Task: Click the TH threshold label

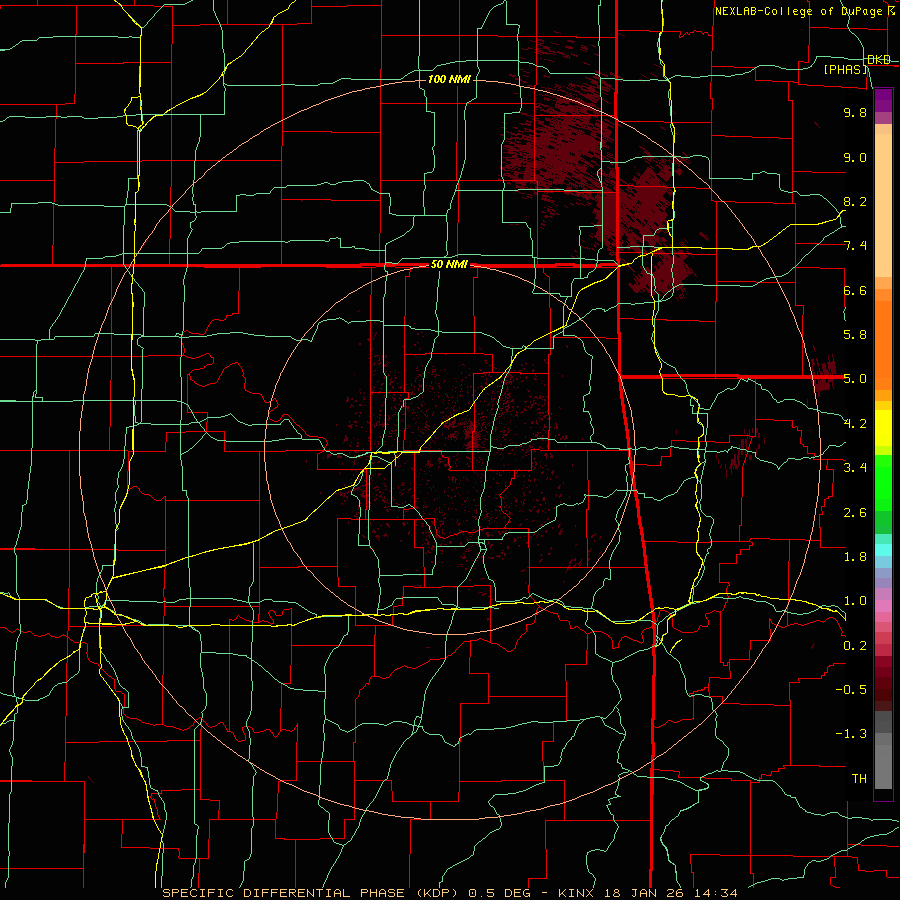Action: tap(859, 779)
